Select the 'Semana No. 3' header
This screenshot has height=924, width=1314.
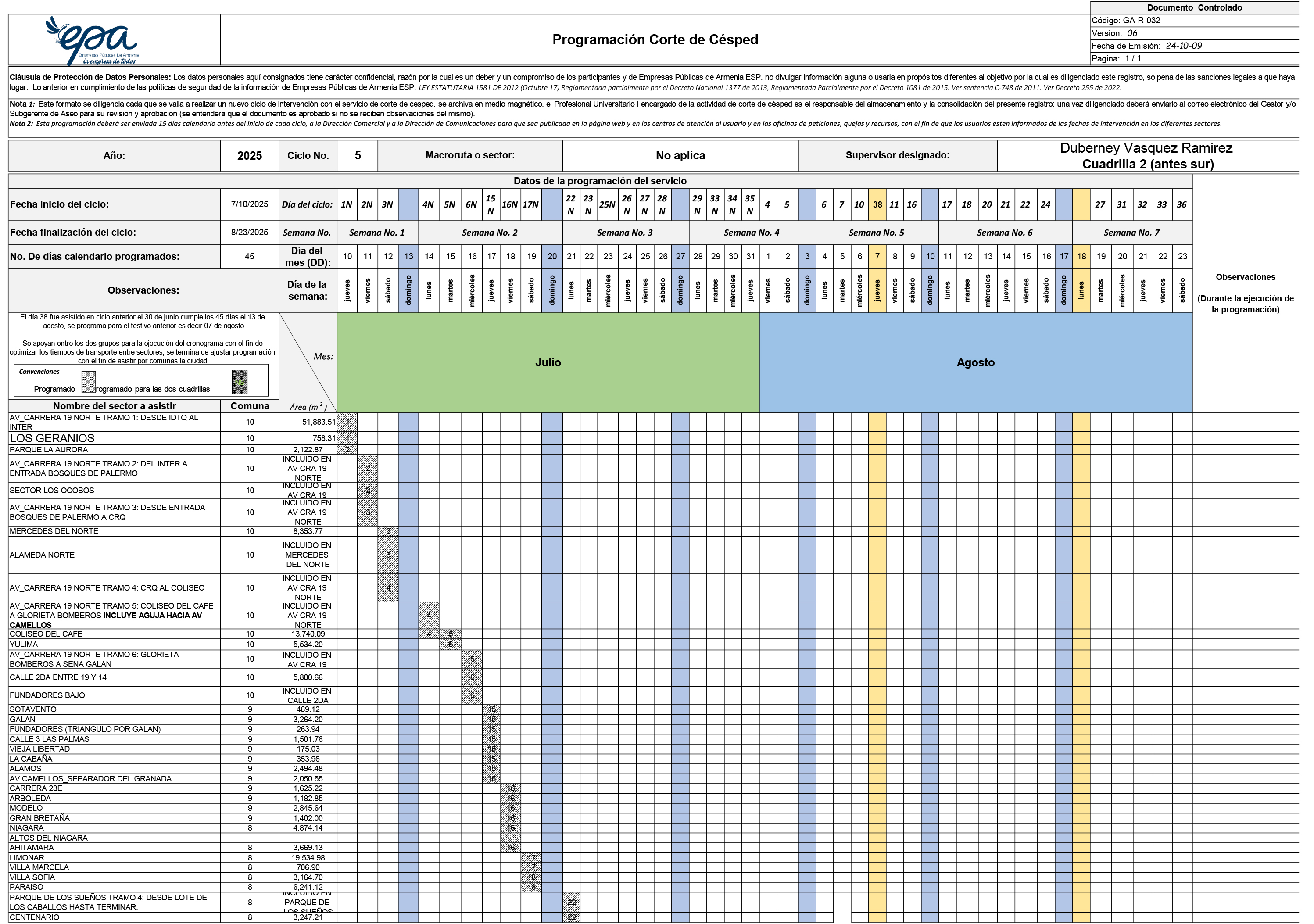pos(625,233)
